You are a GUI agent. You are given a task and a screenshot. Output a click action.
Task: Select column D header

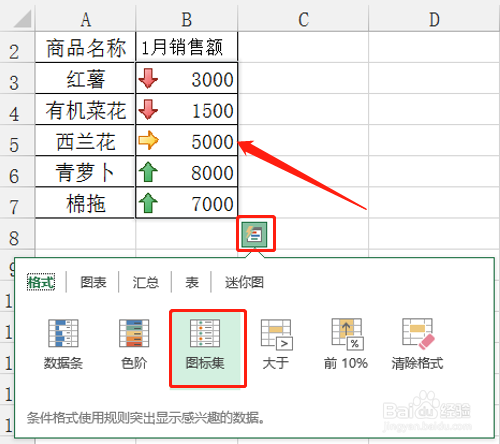[434, 19]
